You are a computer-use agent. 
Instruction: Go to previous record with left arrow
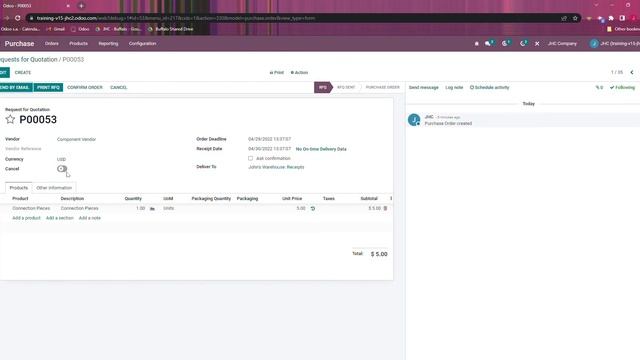pos(632,72)
